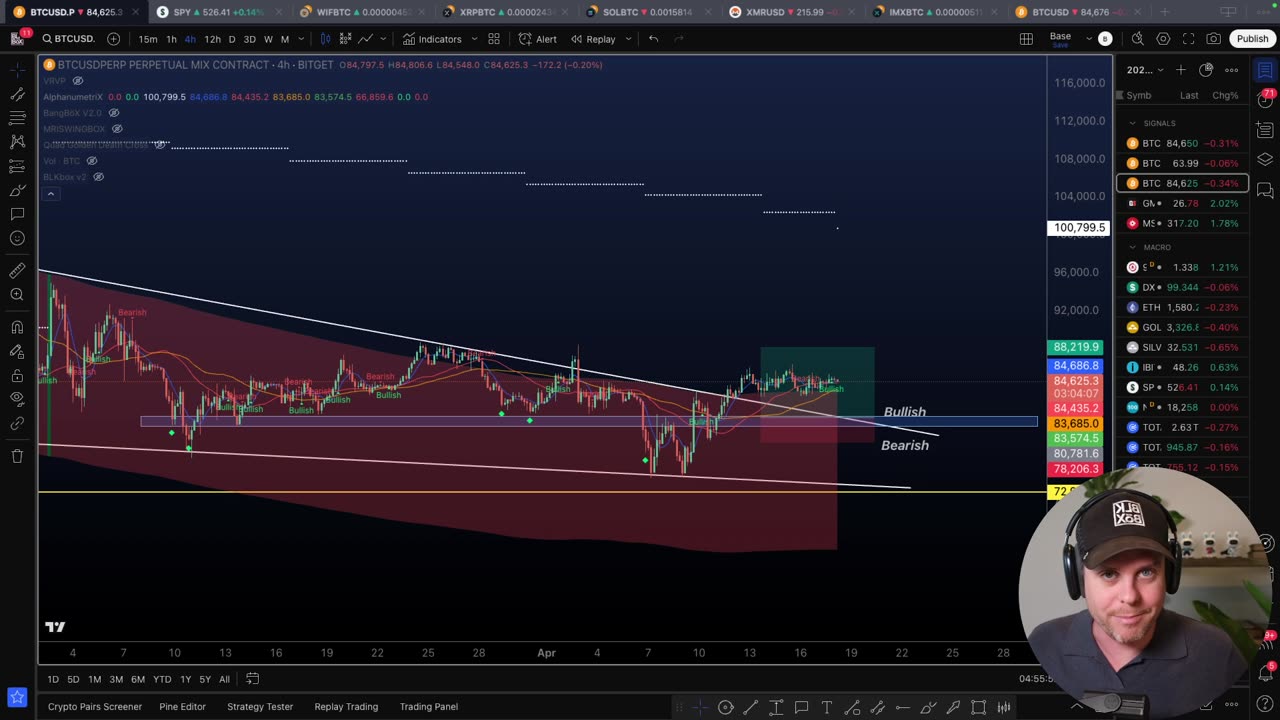Switch to the SPY browser tab
1280x720 pixels.
tap(218, 12)
